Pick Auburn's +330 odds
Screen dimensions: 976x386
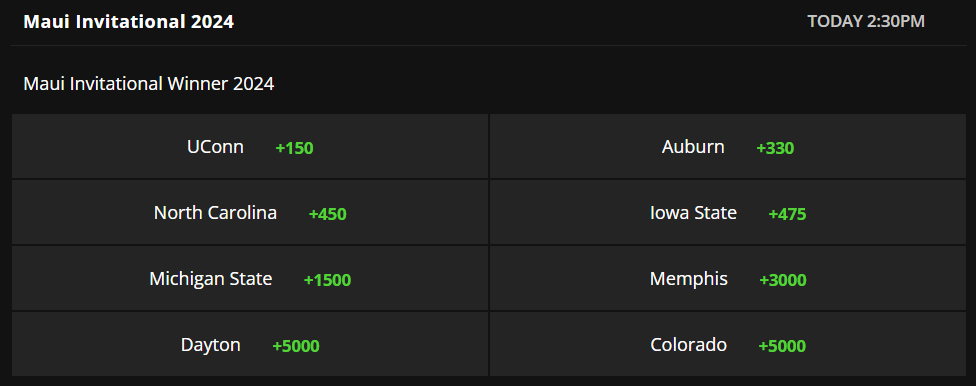[775, 148]
